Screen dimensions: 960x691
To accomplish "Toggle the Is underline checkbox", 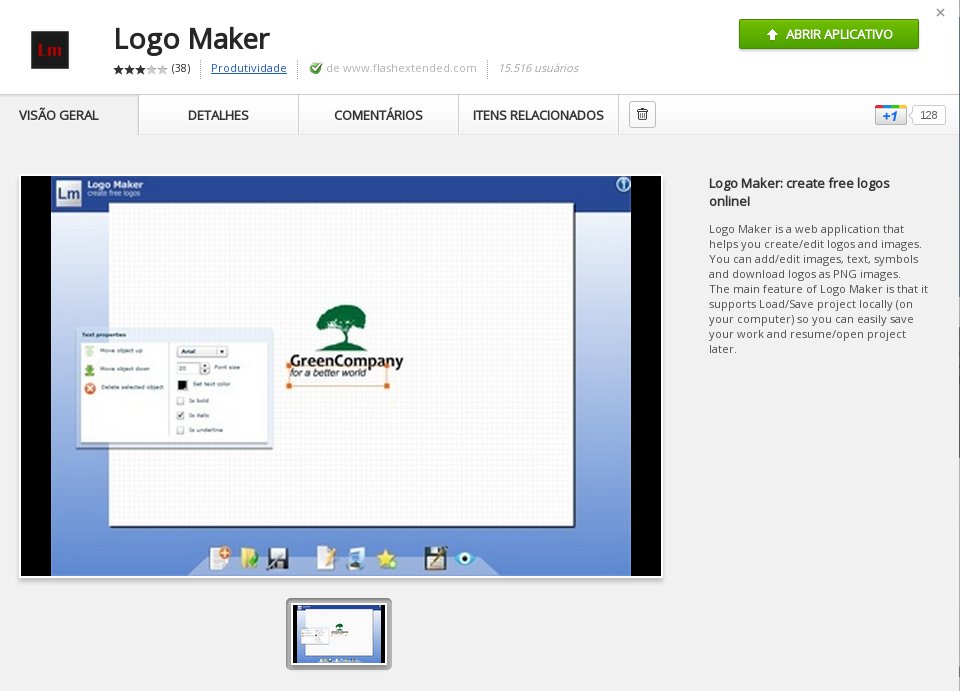I will 181,430.
